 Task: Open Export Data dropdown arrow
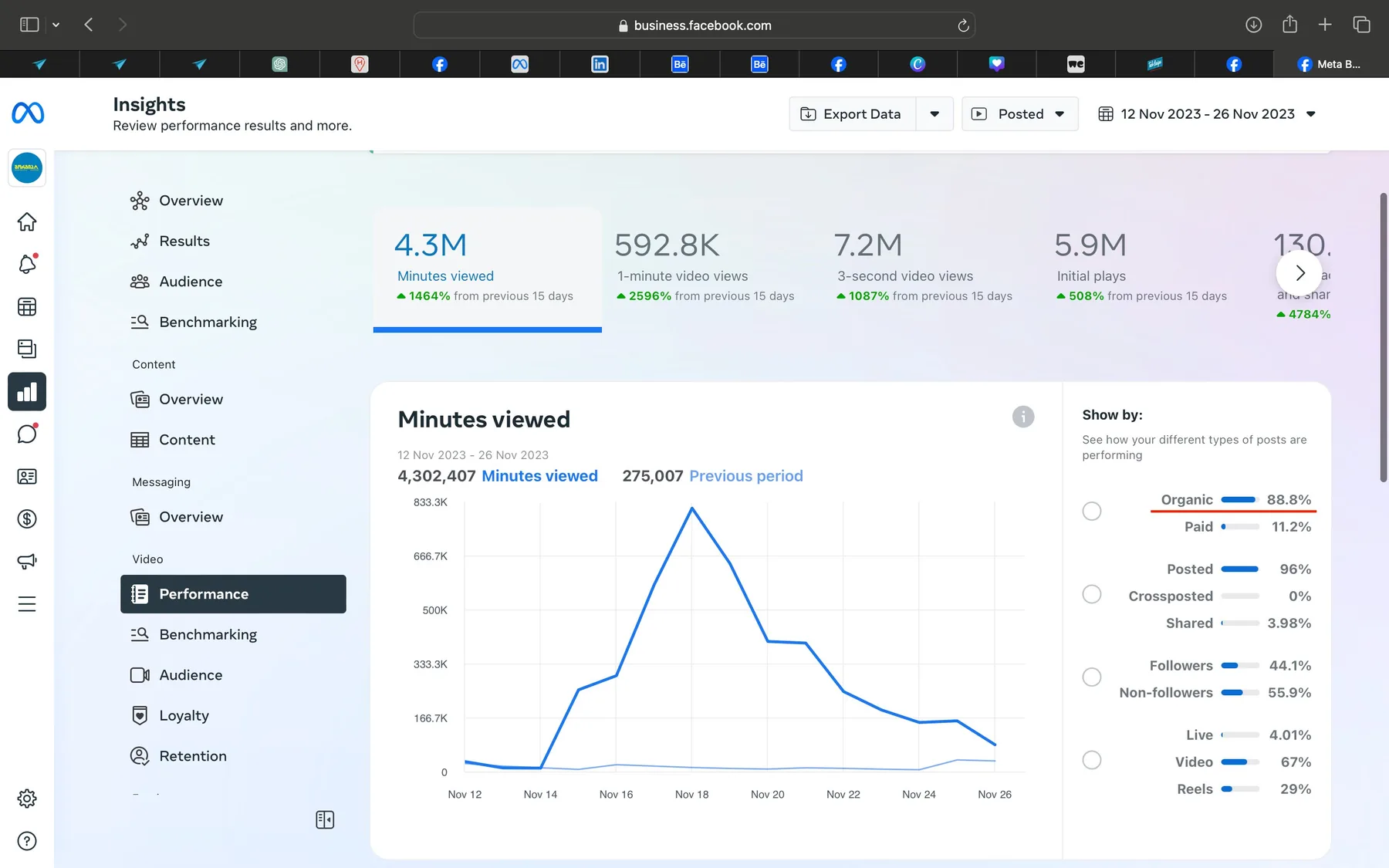[x=934, y=114]
